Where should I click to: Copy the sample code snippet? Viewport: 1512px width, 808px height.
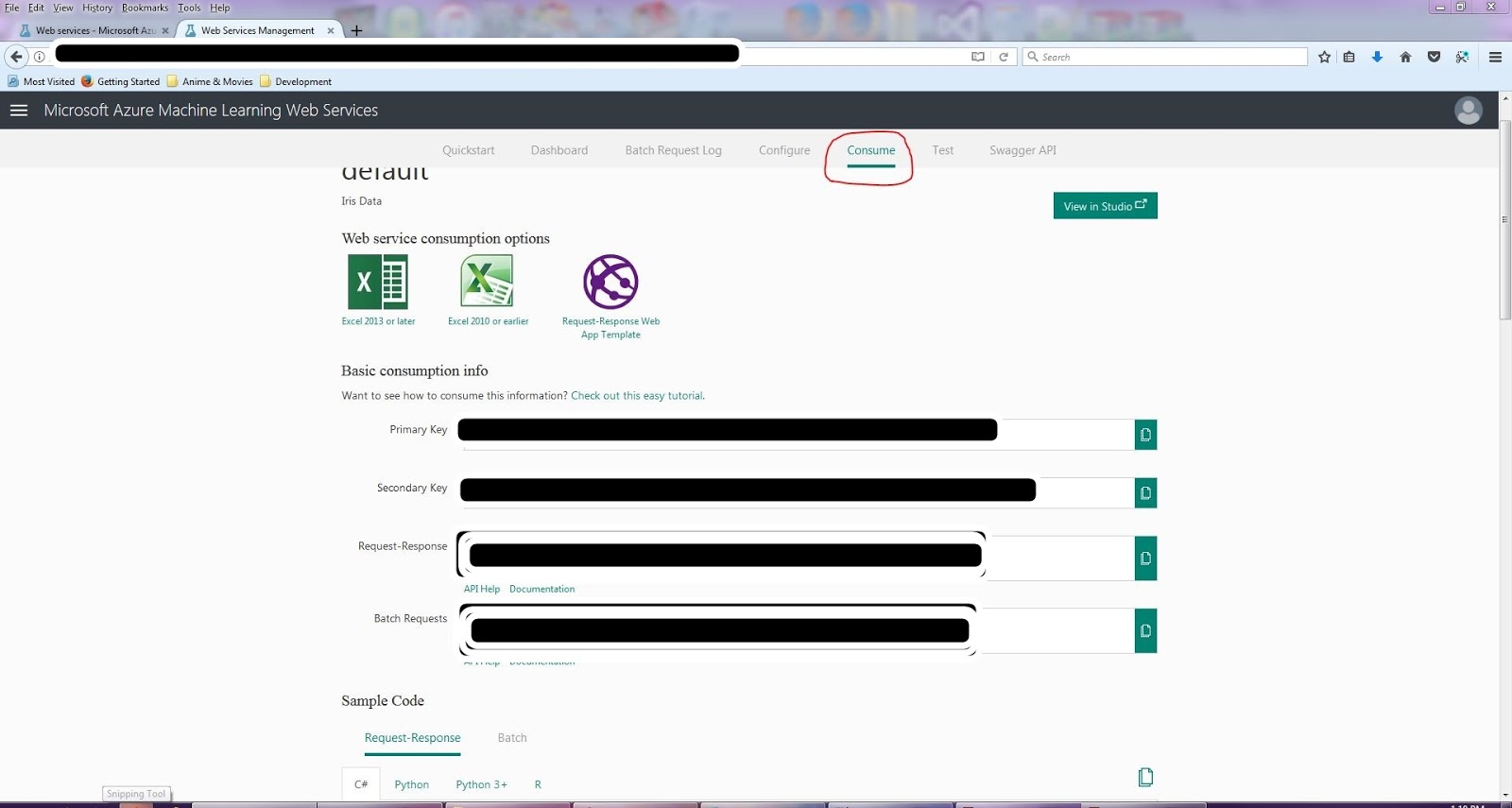(1145, 777)
